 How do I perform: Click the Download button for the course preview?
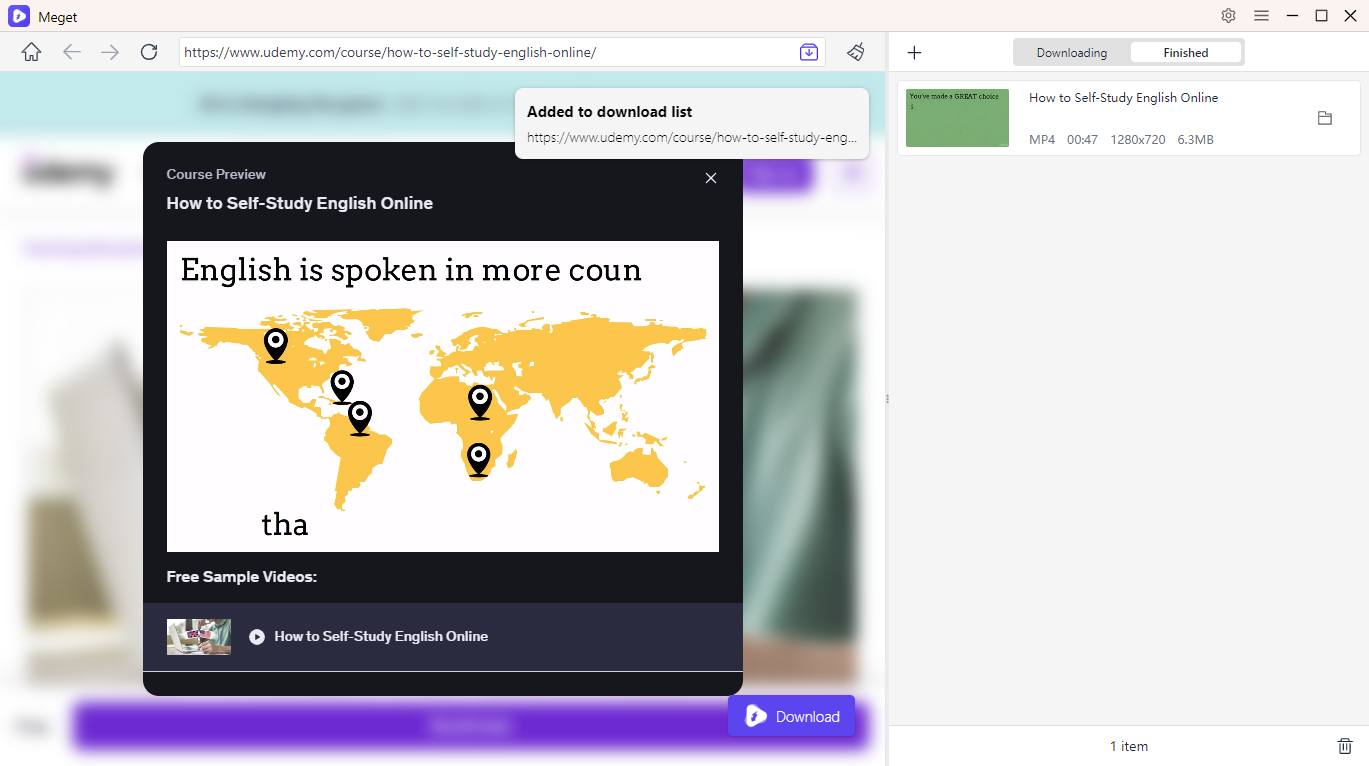pos(791,716)
